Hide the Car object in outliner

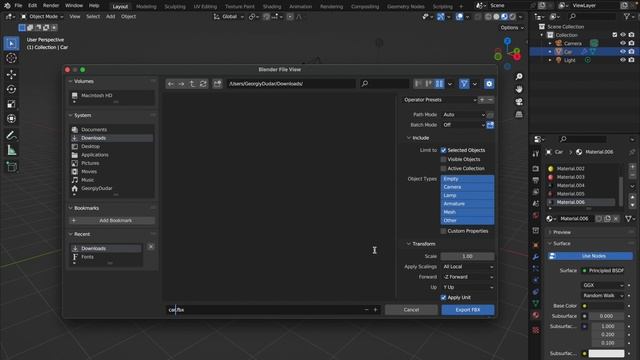(x=622, y=52)
